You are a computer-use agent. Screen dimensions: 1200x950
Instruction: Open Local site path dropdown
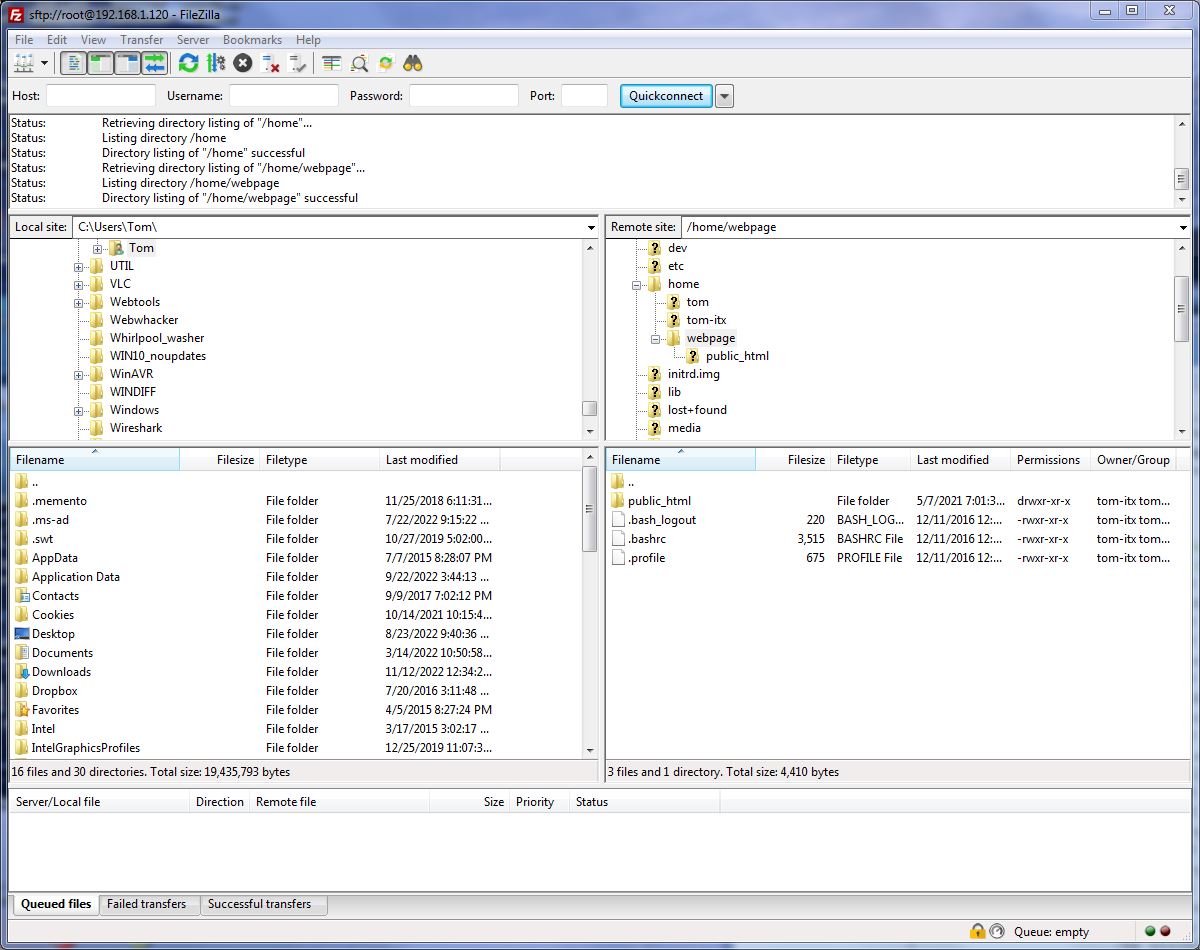coord(591,227)
